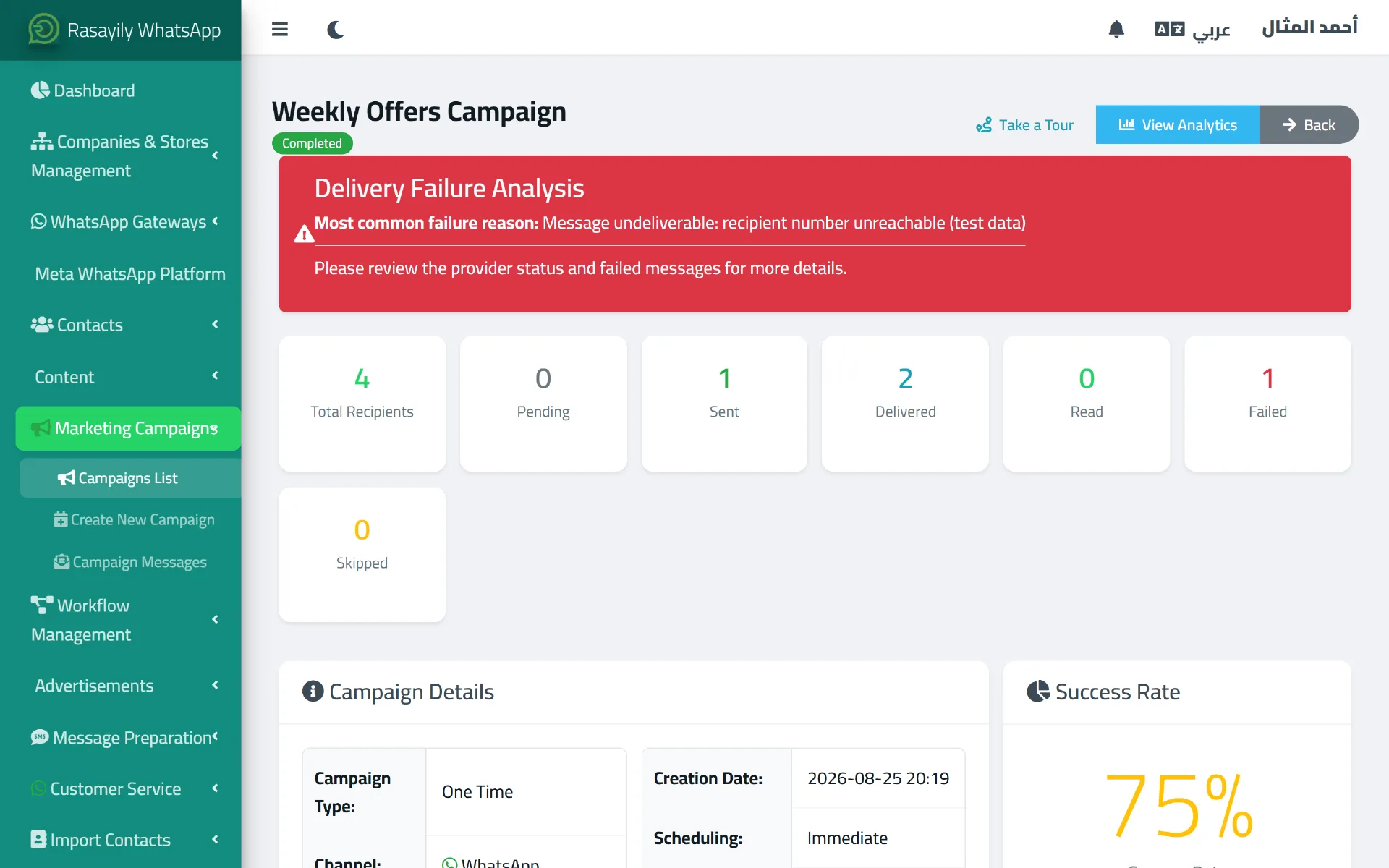Click the Campaign Messages envelope icon
Screen dimensions: 1389x868
(61, 561)
